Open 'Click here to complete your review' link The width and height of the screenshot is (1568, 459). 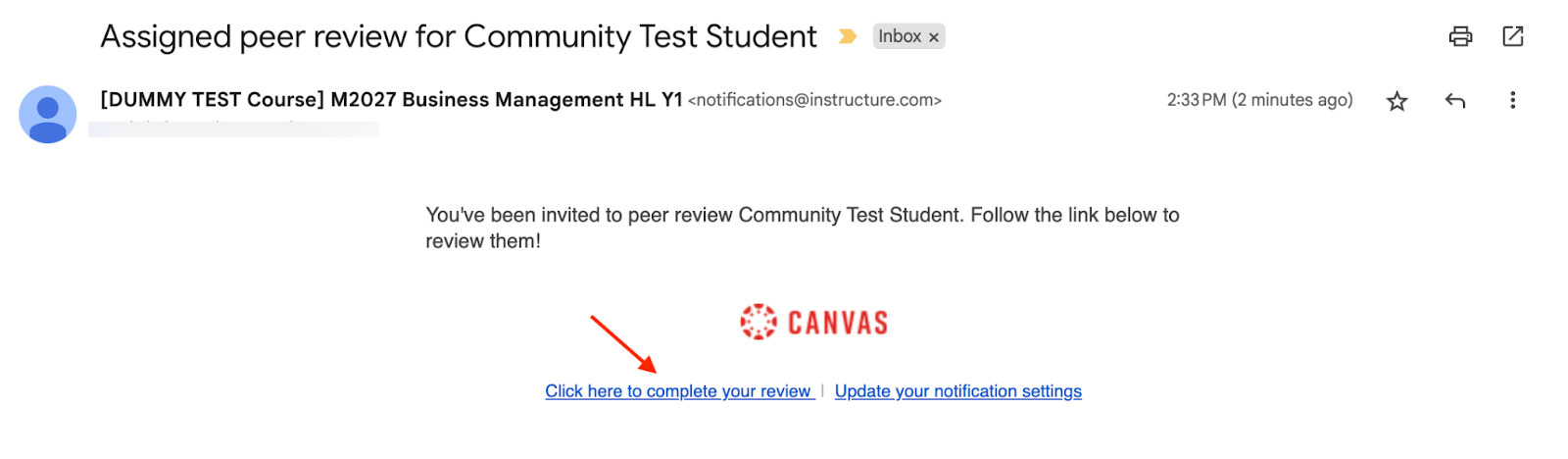pos(678,391)
